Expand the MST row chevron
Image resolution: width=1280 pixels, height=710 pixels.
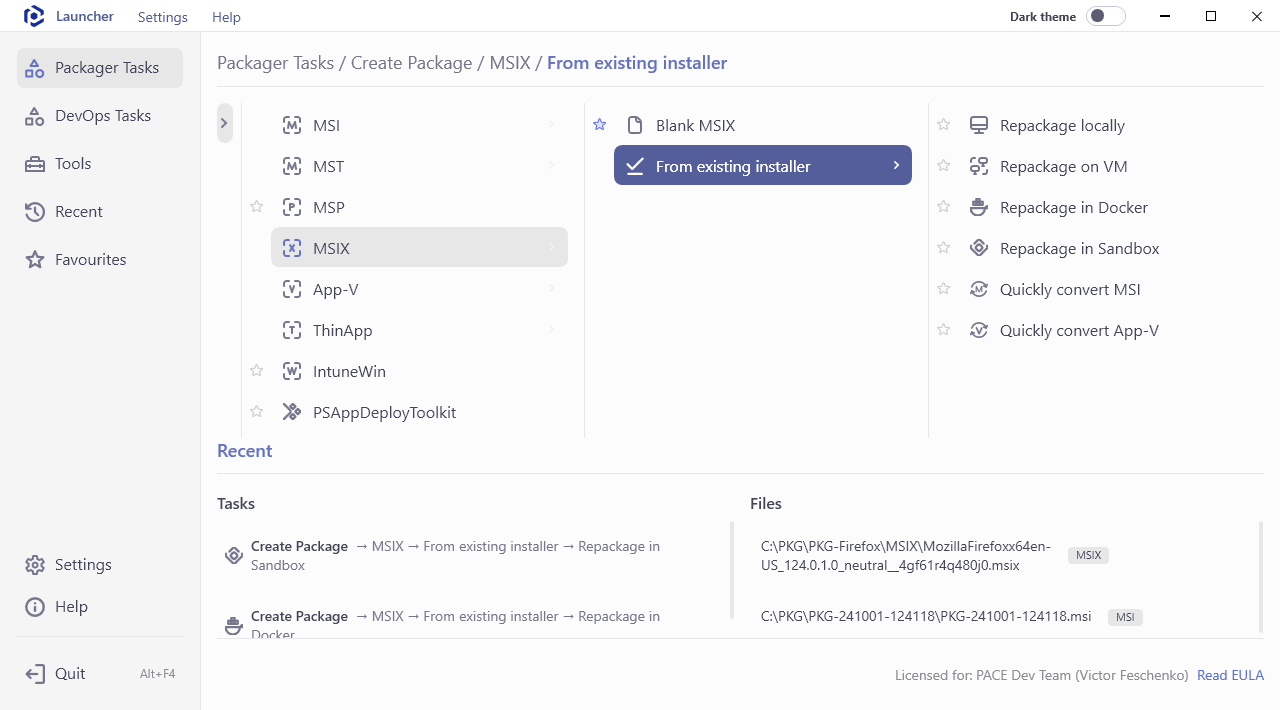coord(552,166)
